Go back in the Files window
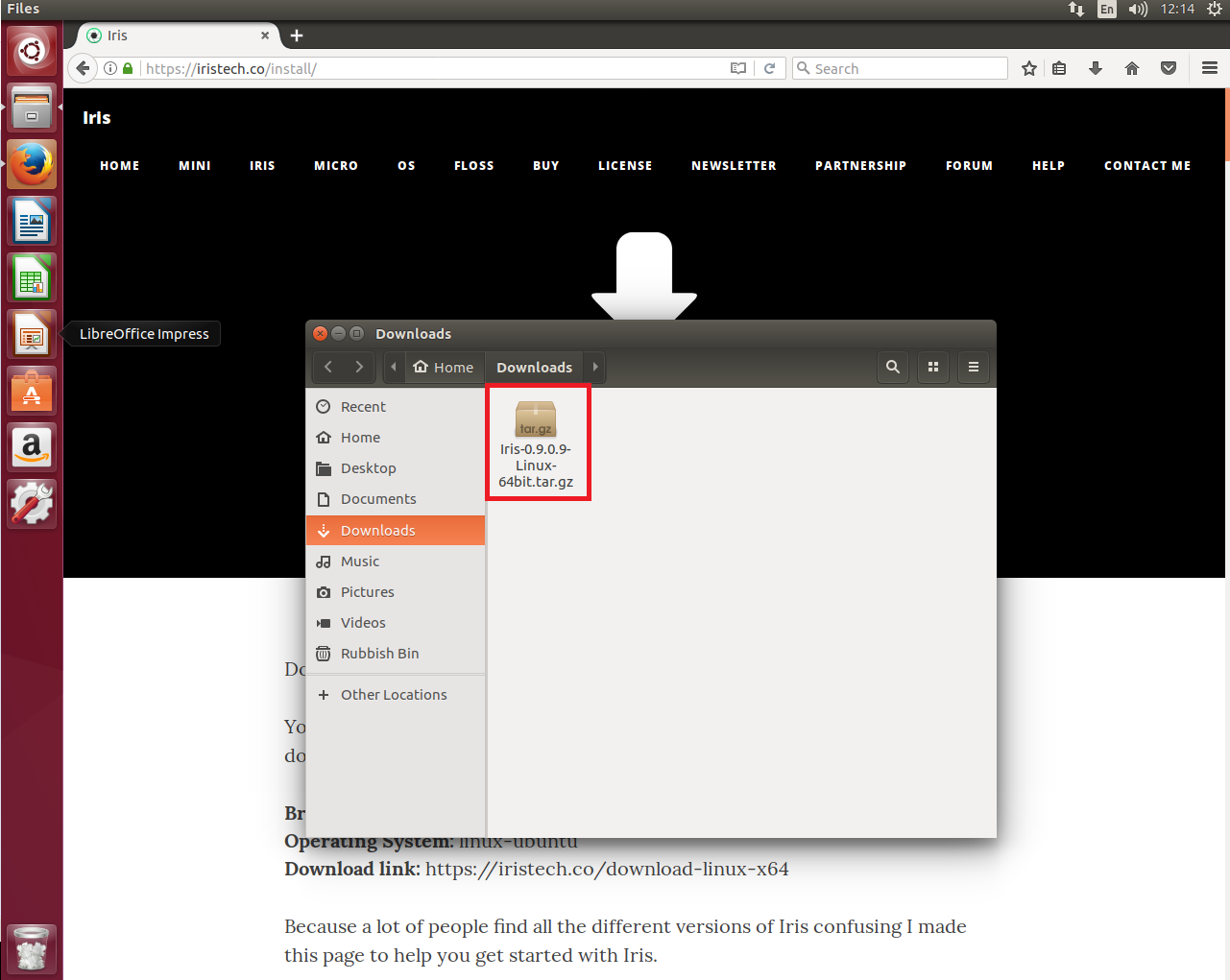The image size is (1230, 980). (x=328, y=367)
